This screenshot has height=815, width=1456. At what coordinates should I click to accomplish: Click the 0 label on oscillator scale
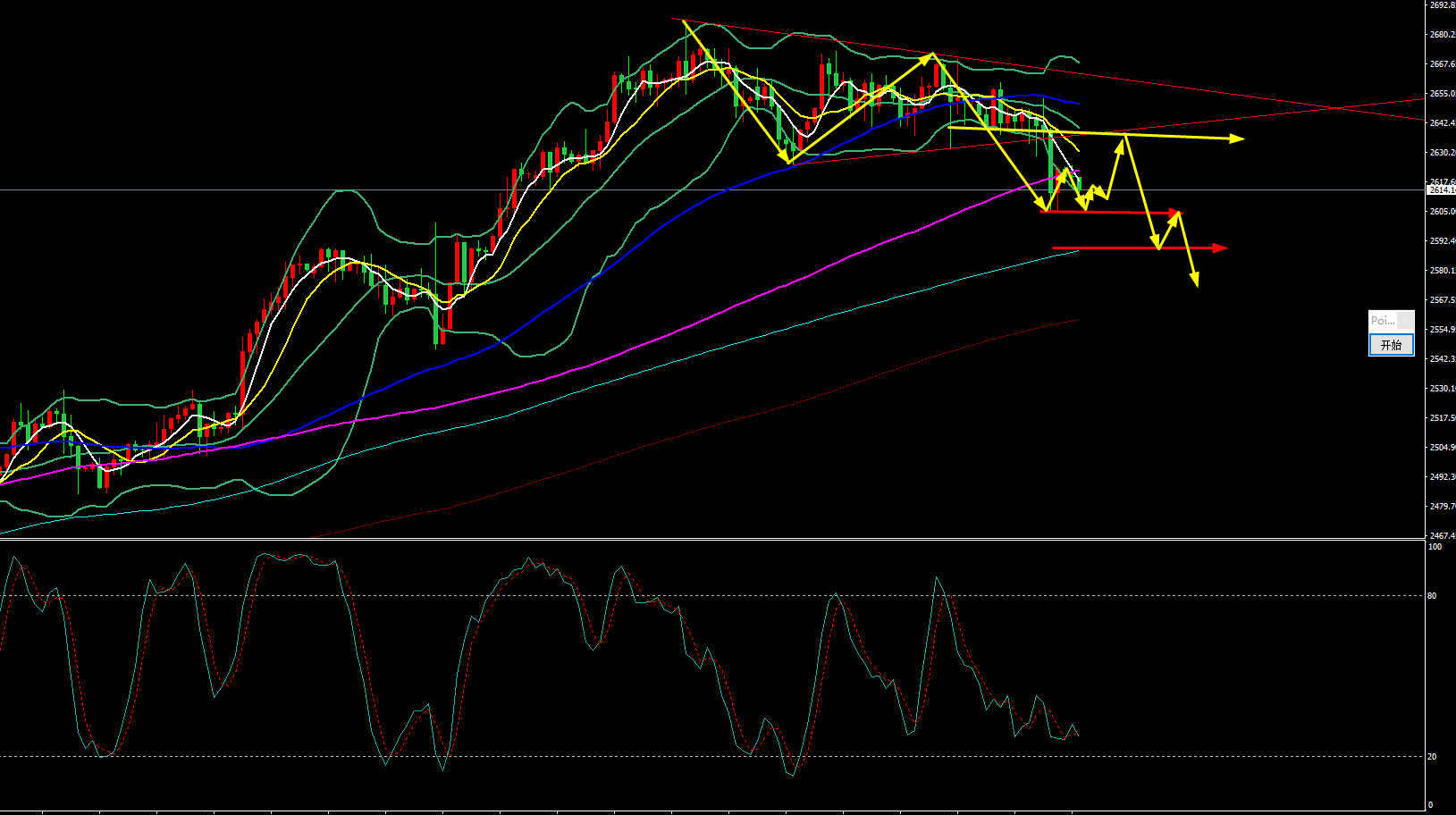1430,805
